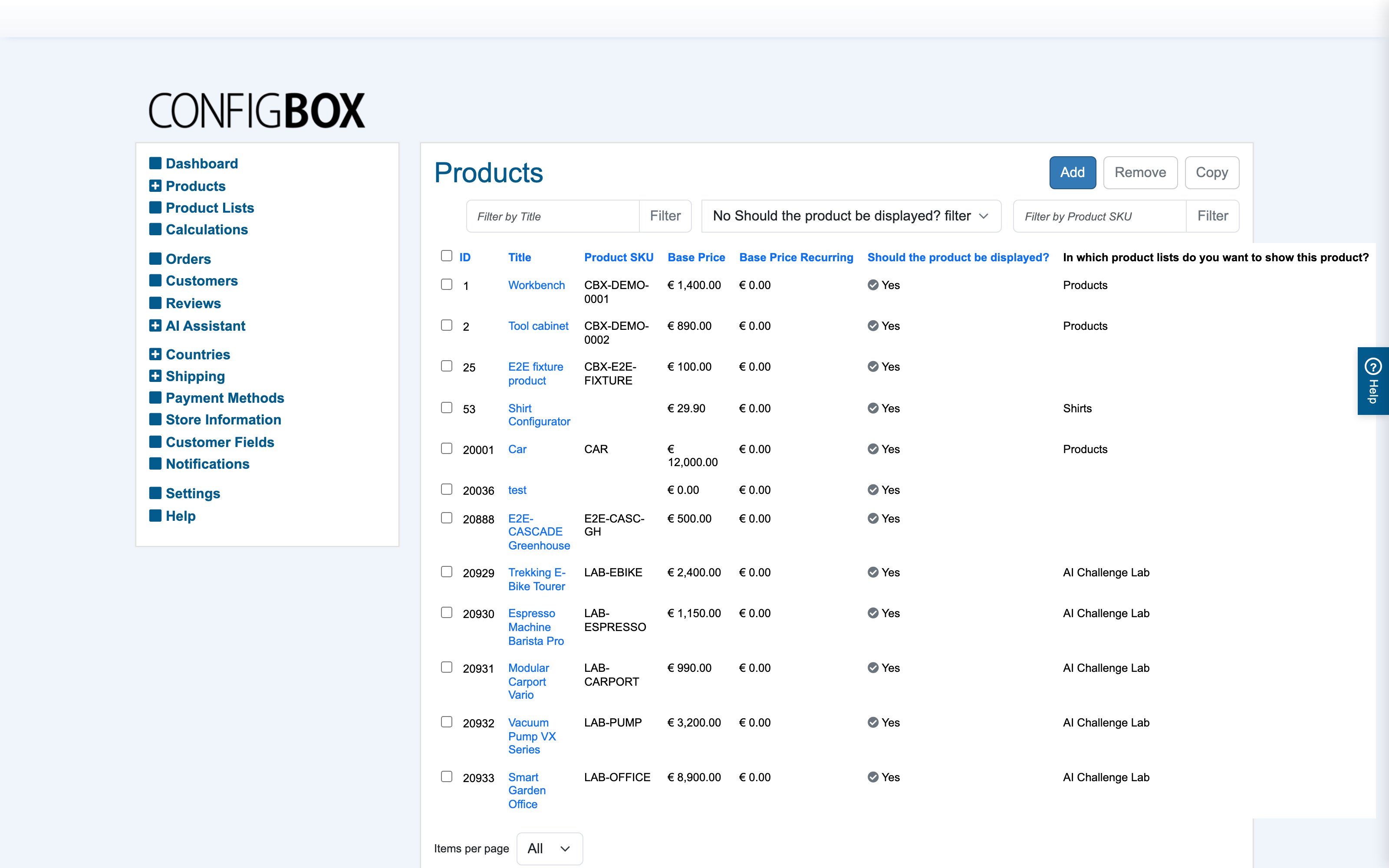Image resolution: width=1389 pixels, height=868 pixels.
Task: Open Customers in the sidebar menu
Action: click(x=201, y=281)
